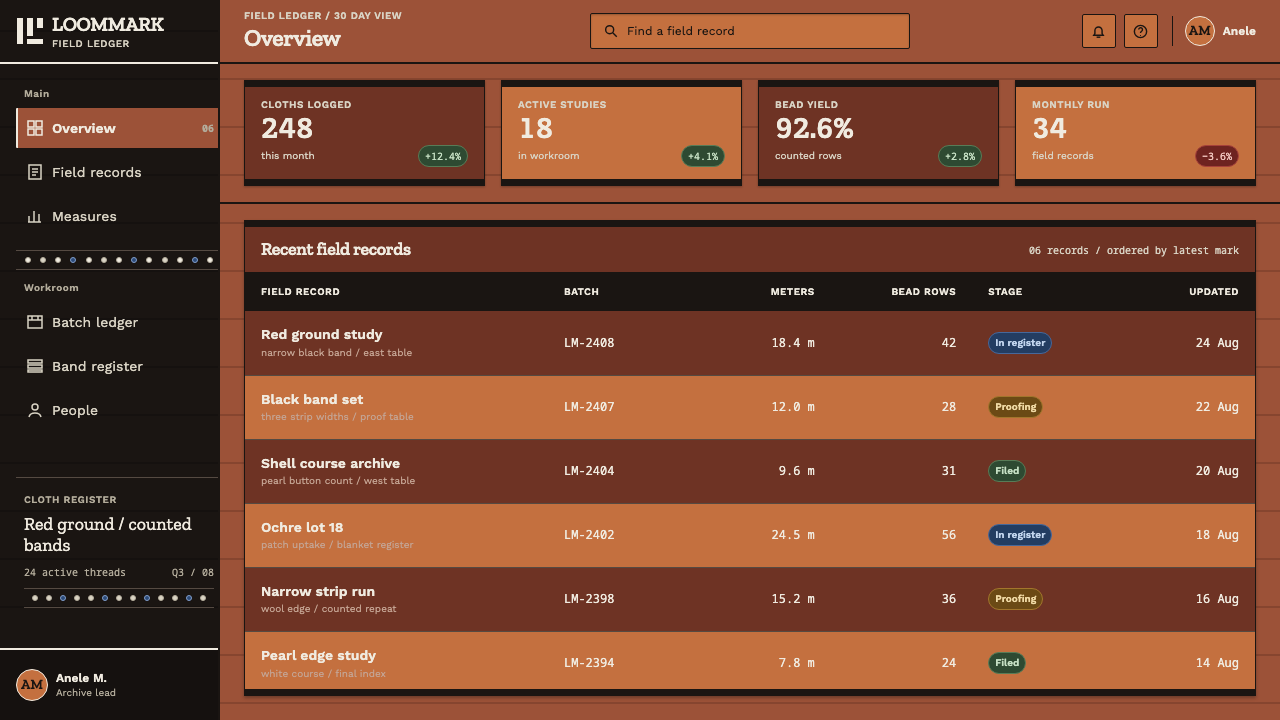Click the -3.6% change badge
1280x720 pixels.
pyautogui.click(x=1217, y=156)
